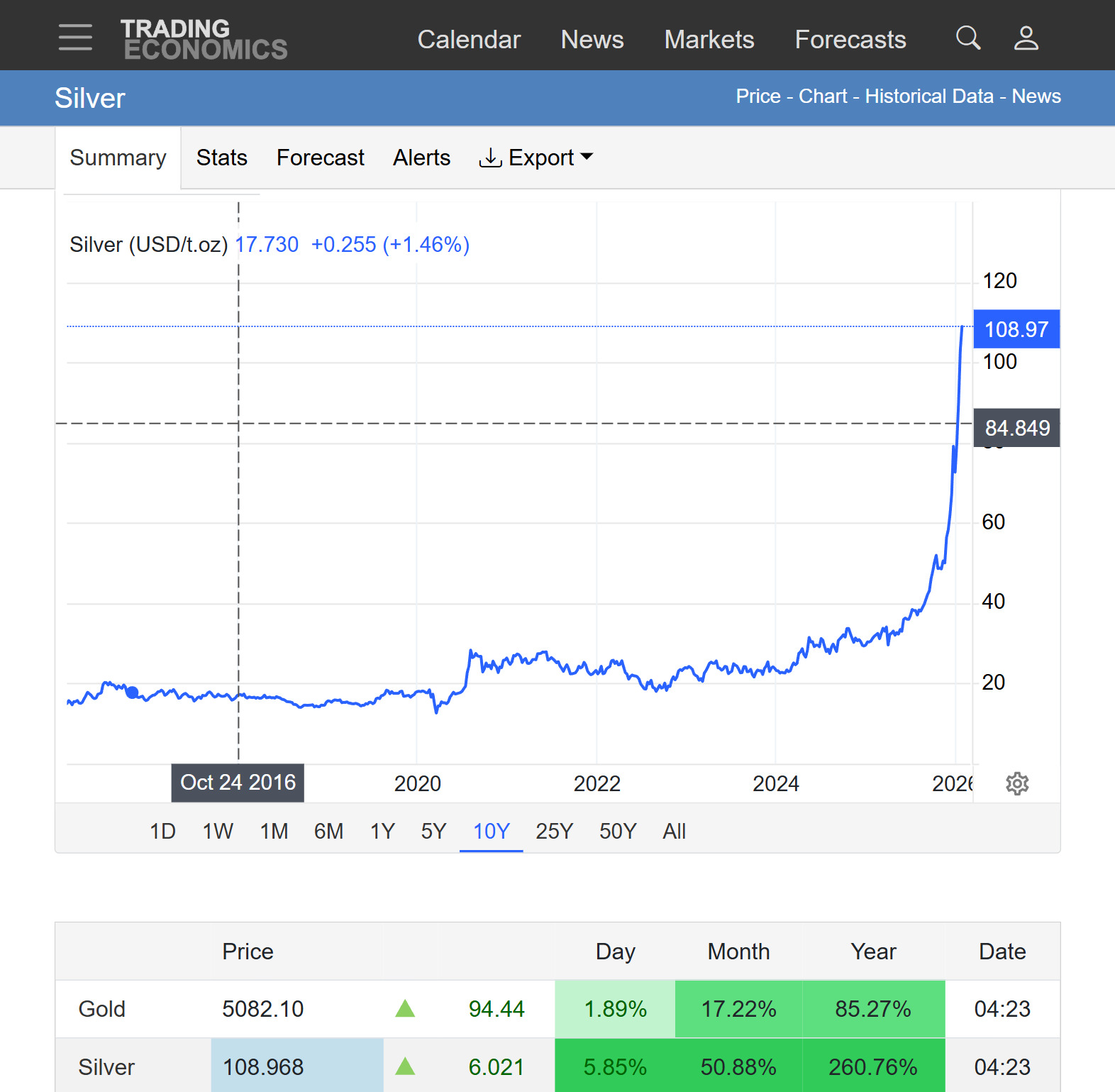
Task: Open the Alerts tab
Action: [x=422, y=158]
